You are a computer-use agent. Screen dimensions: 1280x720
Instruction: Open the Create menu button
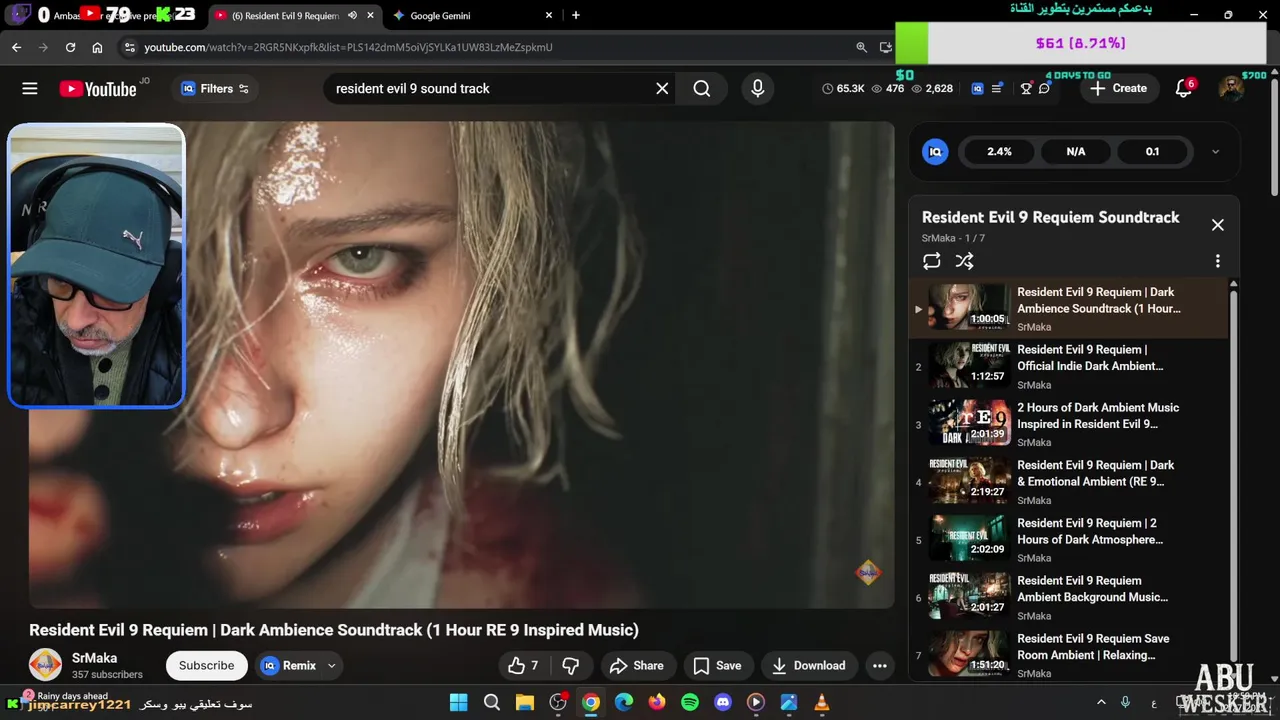1119,89
